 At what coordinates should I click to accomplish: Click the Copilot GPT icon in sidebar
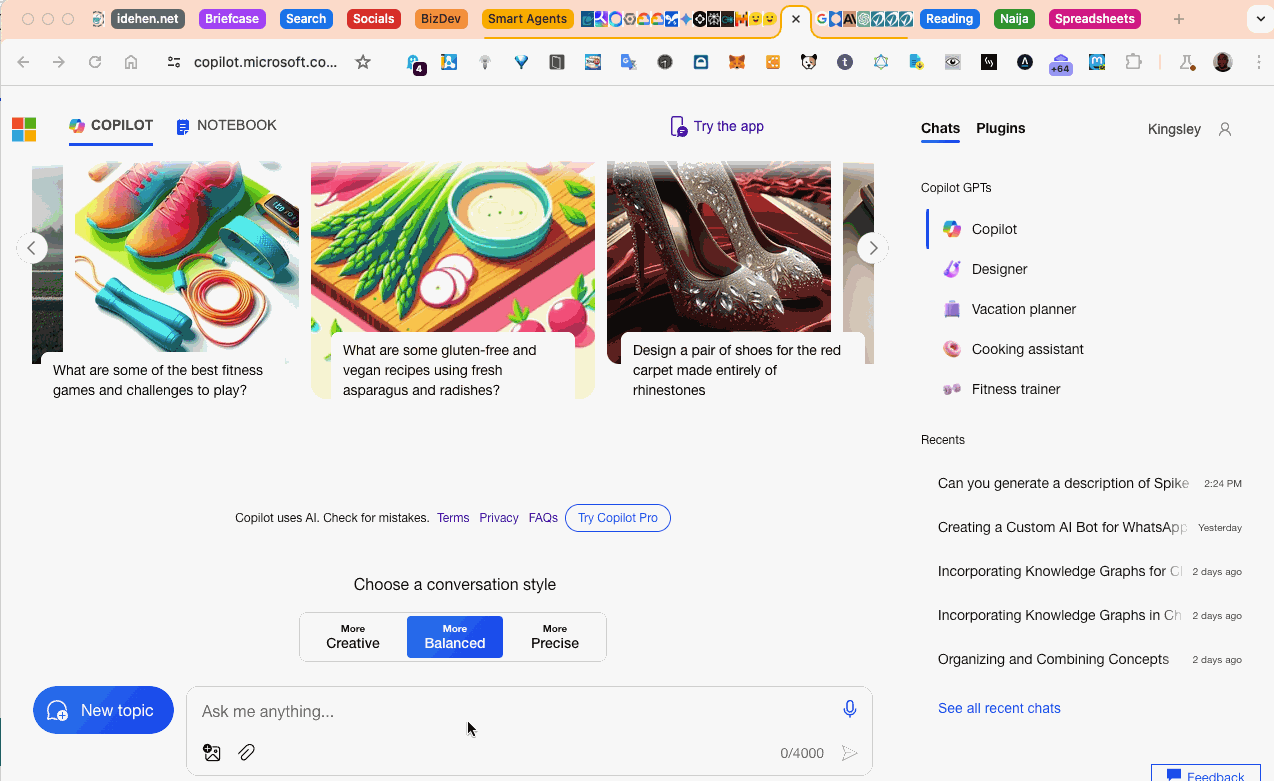952,229
